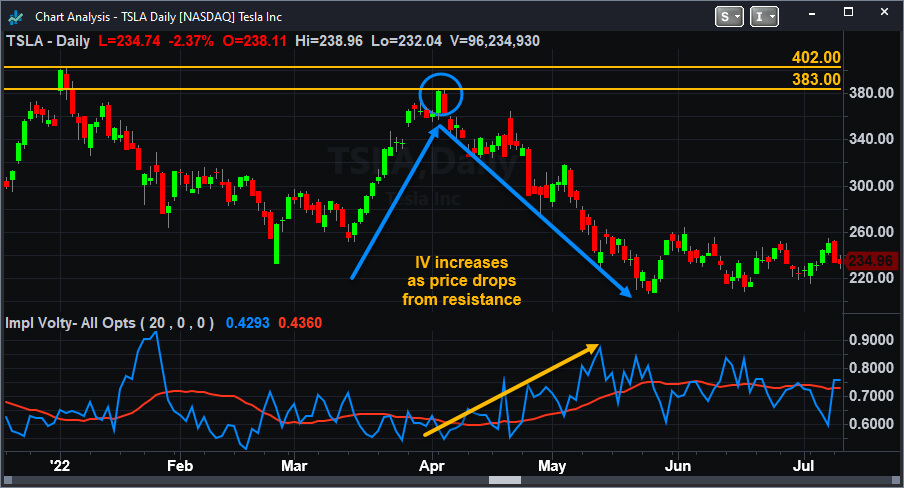This screenshot has width=904, height=488.
Task: Click the 300.00 price axis label
Action: click(871, 186)
